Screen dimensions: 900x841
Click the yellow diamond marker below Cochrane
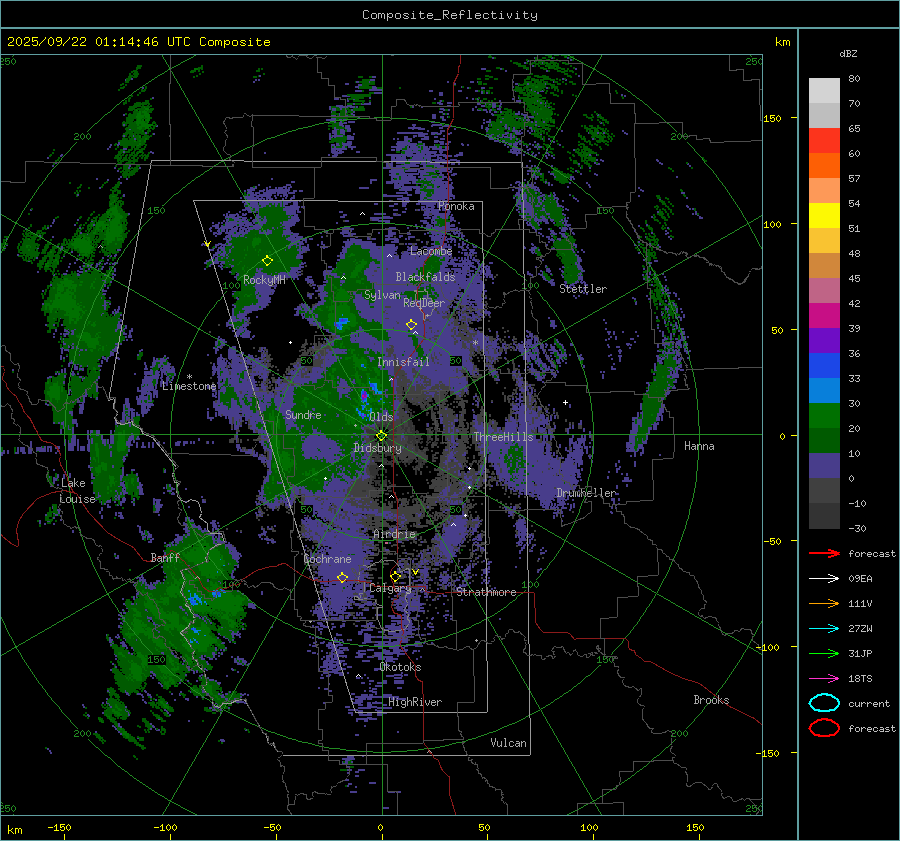[x=342, y=577]
